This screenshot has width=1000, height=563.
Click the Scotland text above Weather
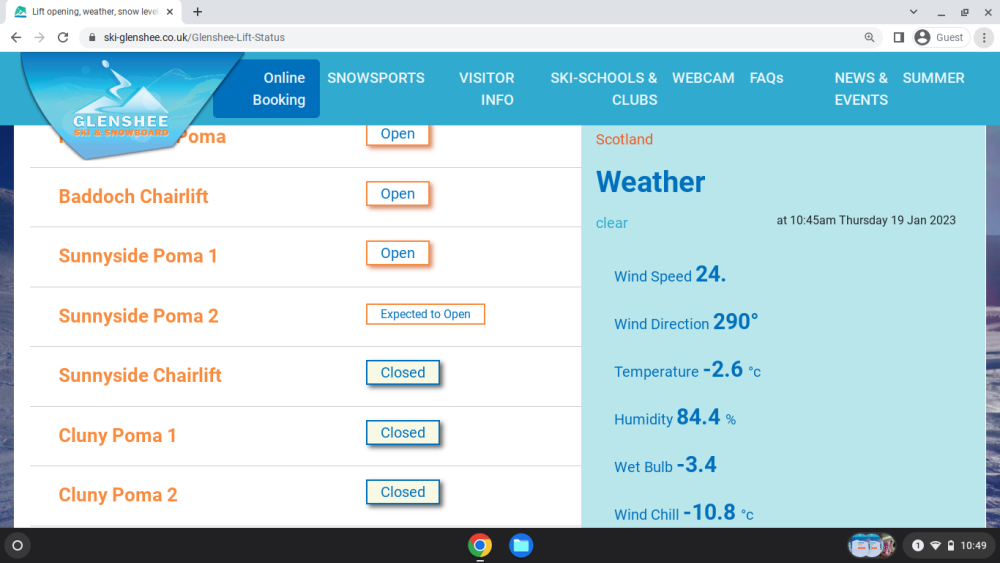coord(624,139)
